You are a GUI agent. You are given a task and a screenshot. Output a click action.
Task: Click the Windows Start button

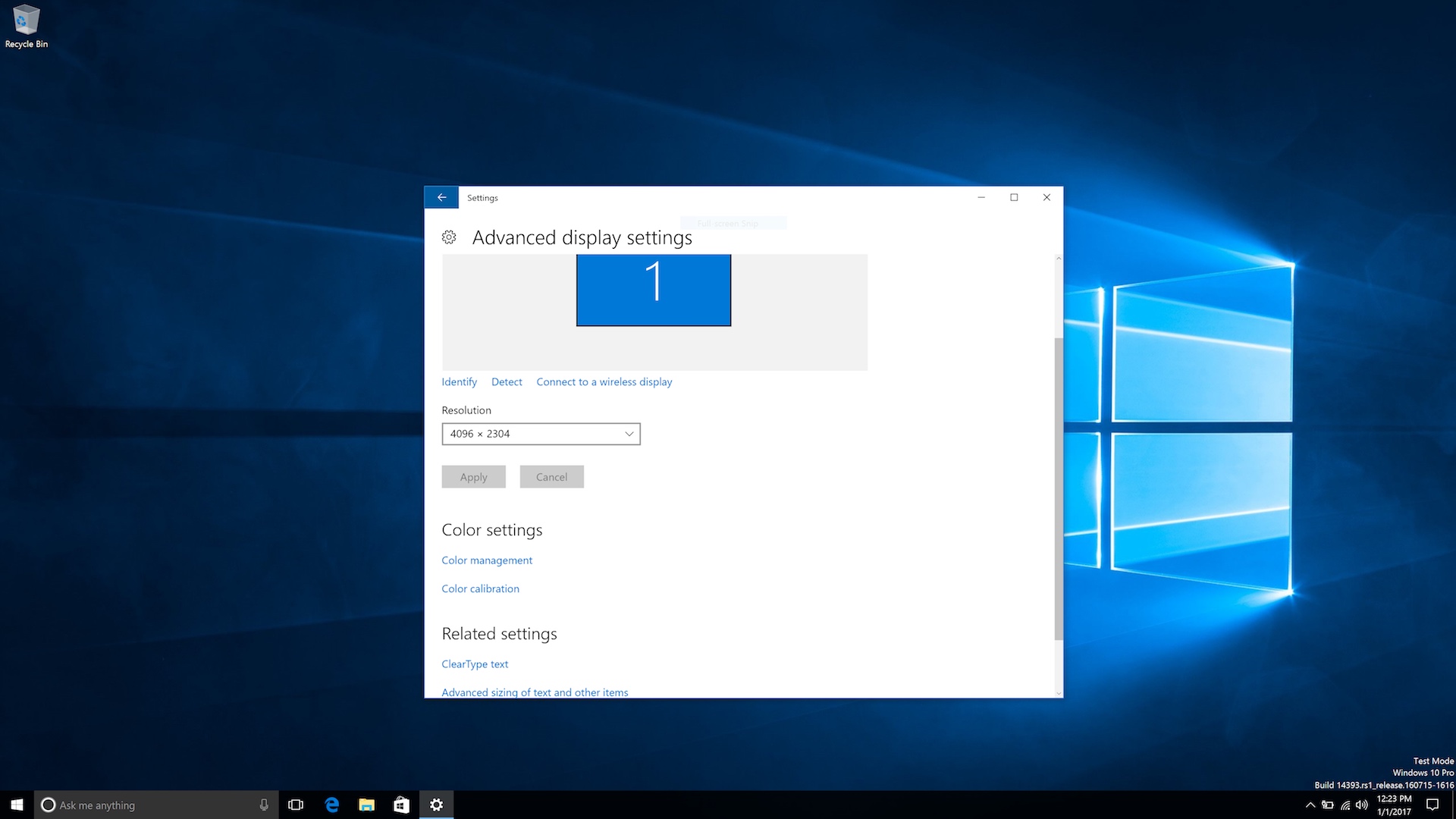17,805
